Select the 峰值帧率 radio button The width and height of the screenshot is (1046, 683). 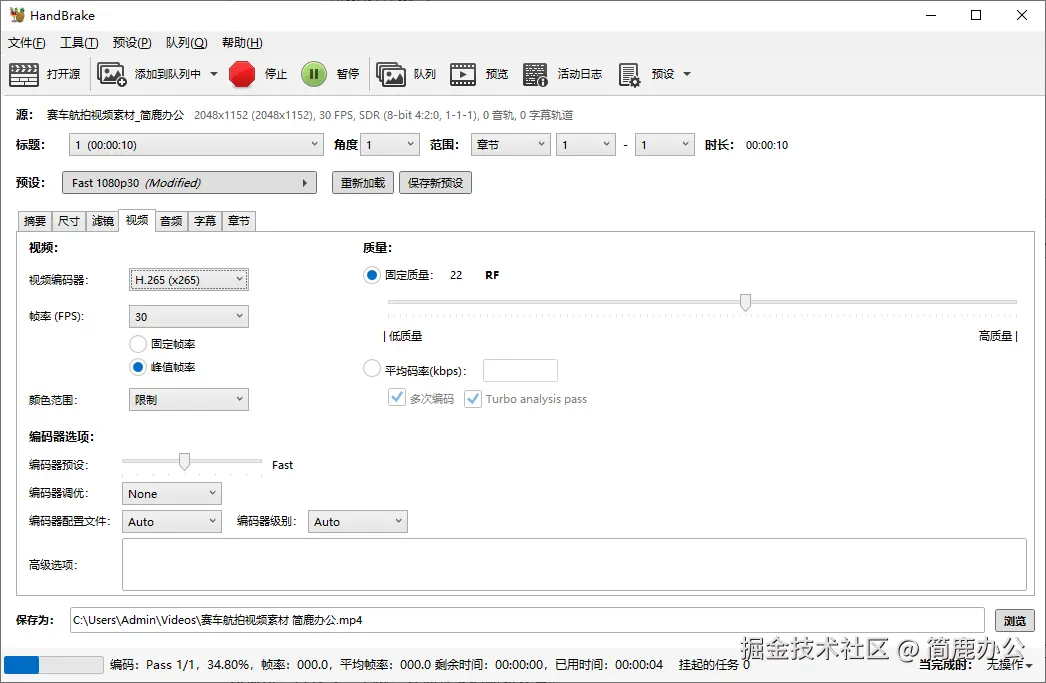[x=138, y=367]
